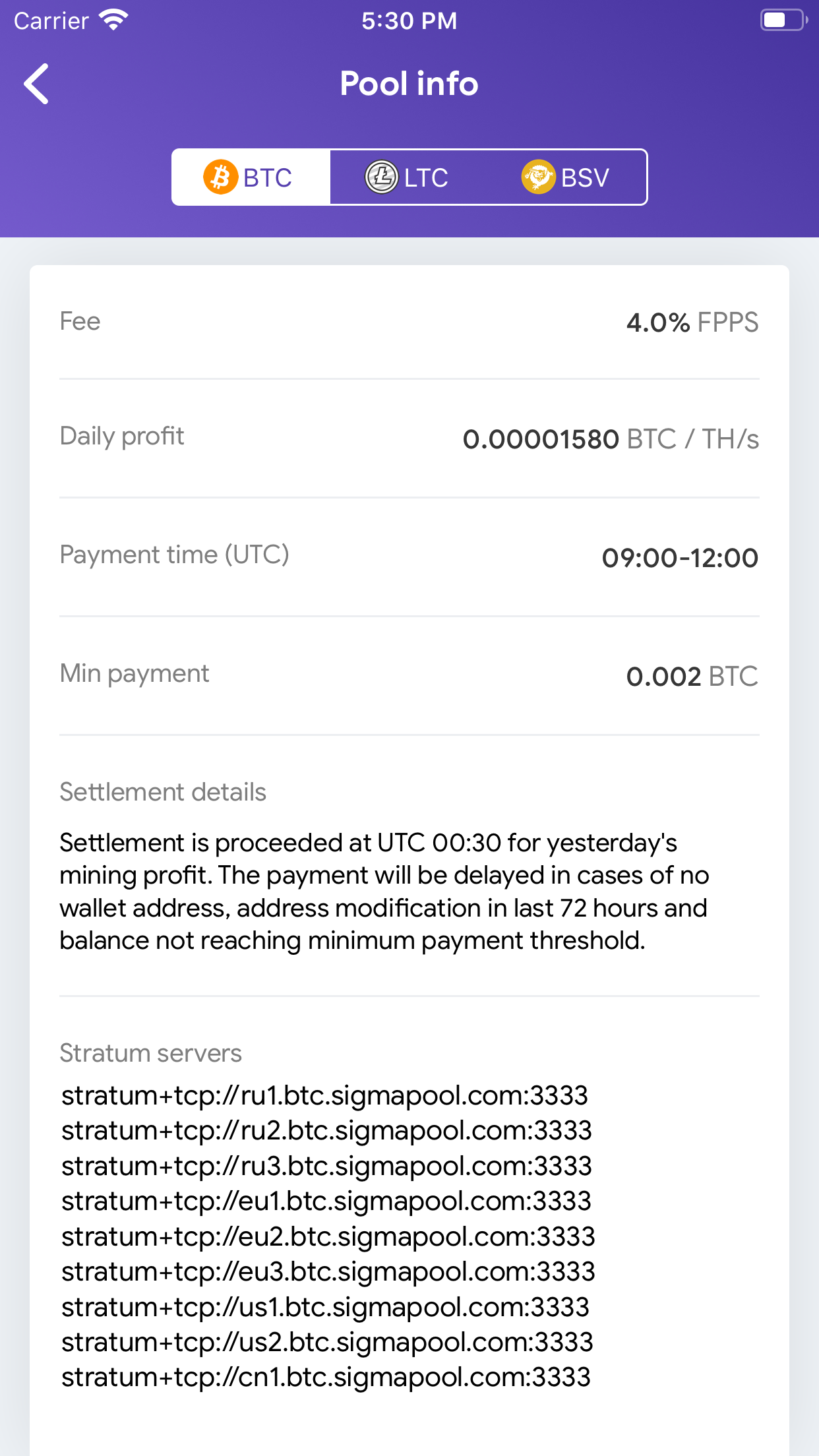The image size is (819, 1456).
Task: Tap the ru1 stratum server address
Action: point(324,1095)
